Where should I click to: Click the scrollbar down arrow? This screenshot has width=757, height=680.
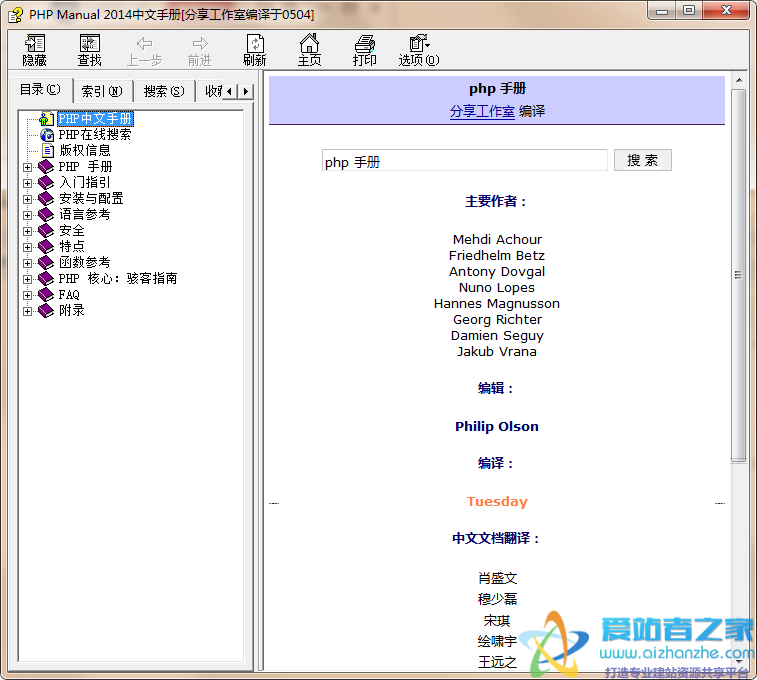click(739, 661)
